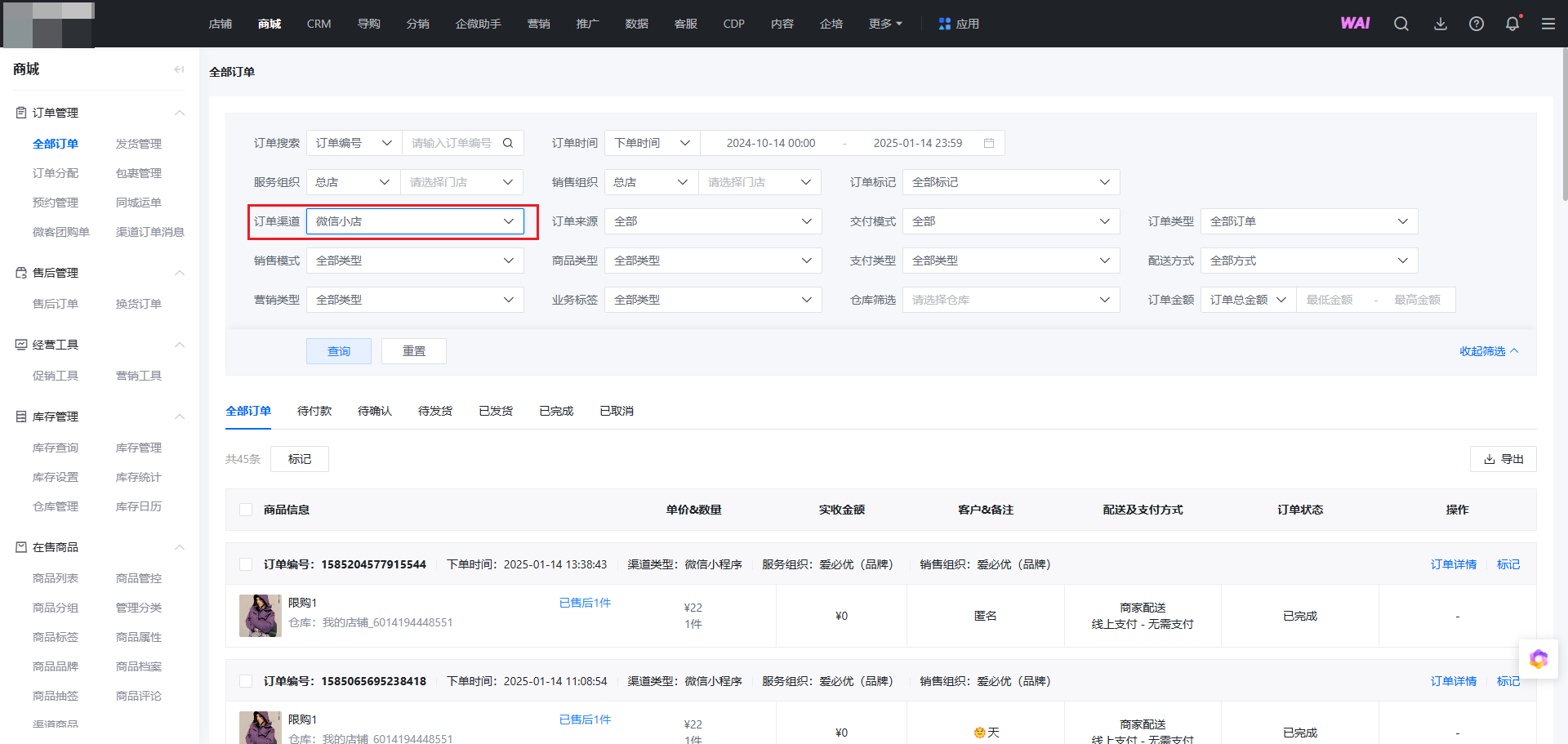Screen dimensions: 1568x744
Task: Click the 标记 button next to 共45条
Action: (300, 459)
